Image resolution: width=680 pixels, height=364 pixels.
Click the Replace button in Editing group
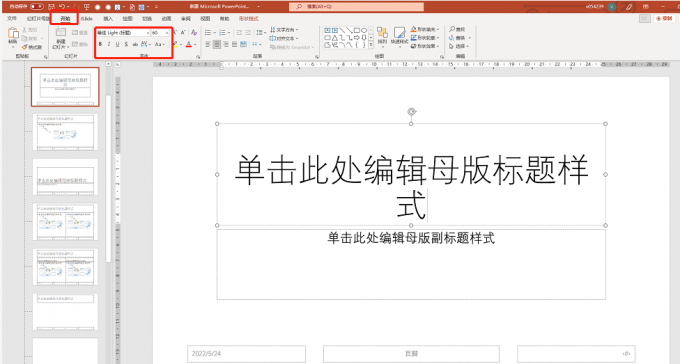click(x=461, y=38)
